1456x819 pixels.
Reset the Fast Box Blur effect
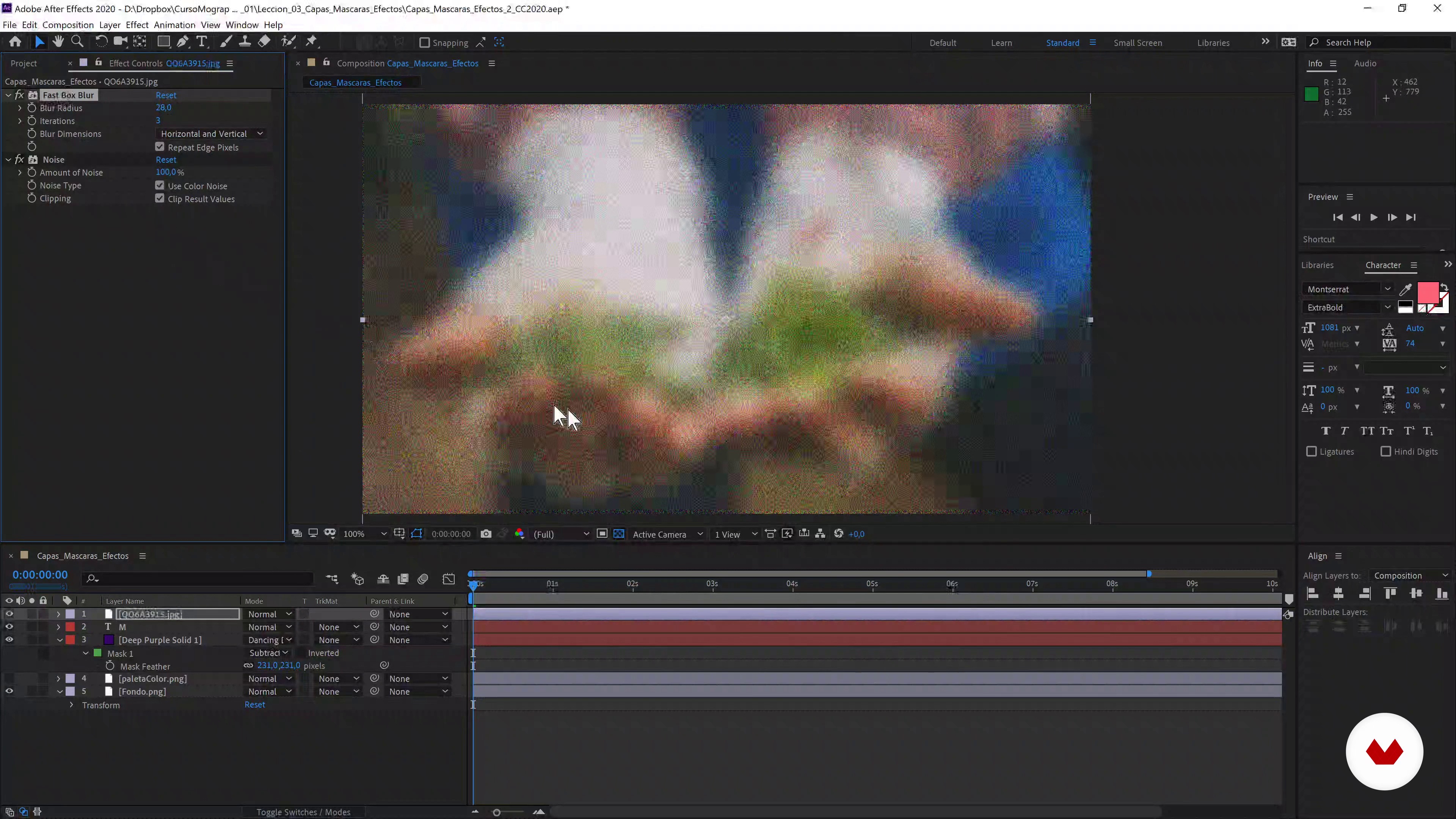(x=166, y=95)
